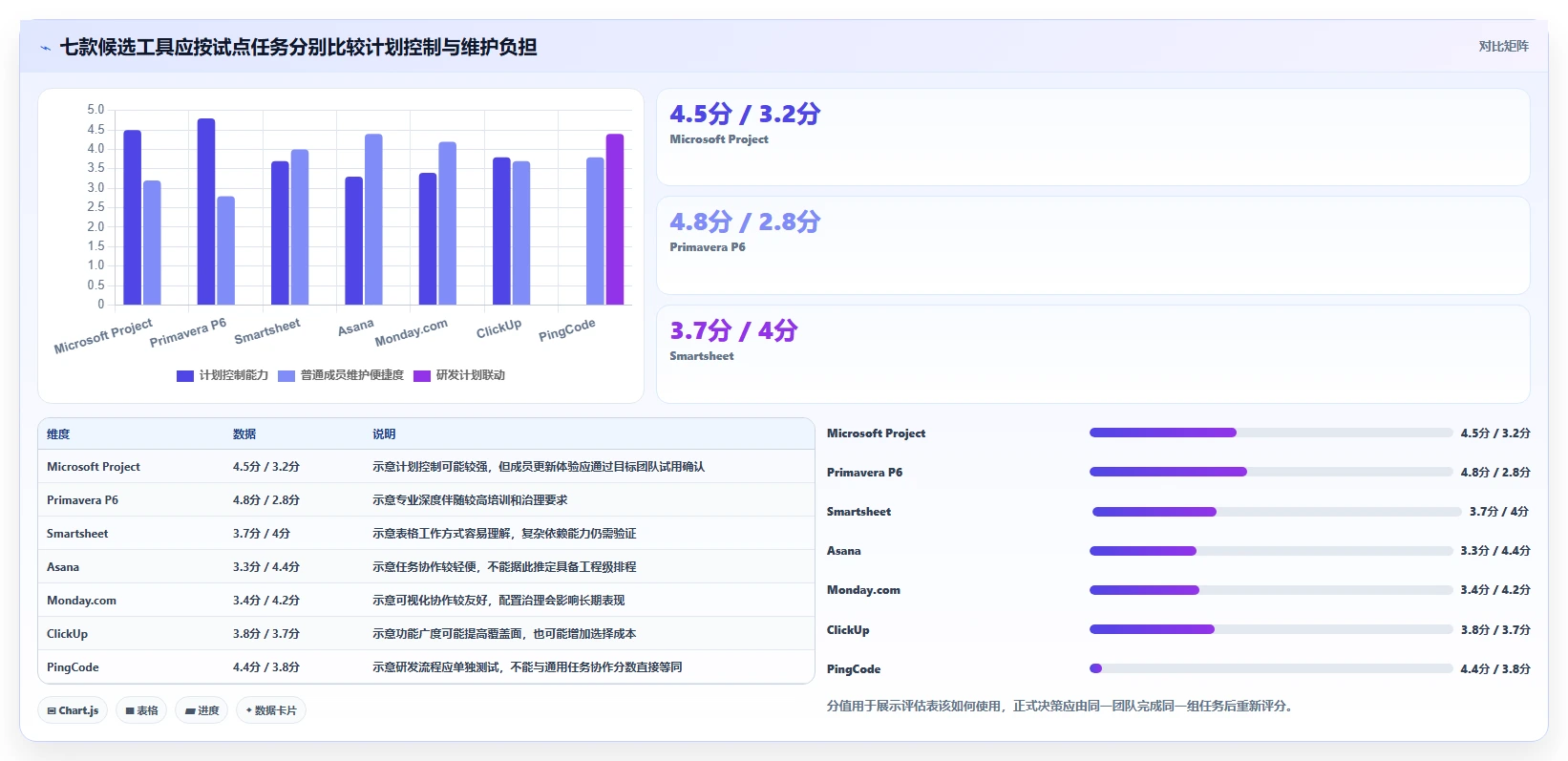Click the 3.3分 / 4.4分 table cell
The image size is (1568, 761).
click(266, 567)
